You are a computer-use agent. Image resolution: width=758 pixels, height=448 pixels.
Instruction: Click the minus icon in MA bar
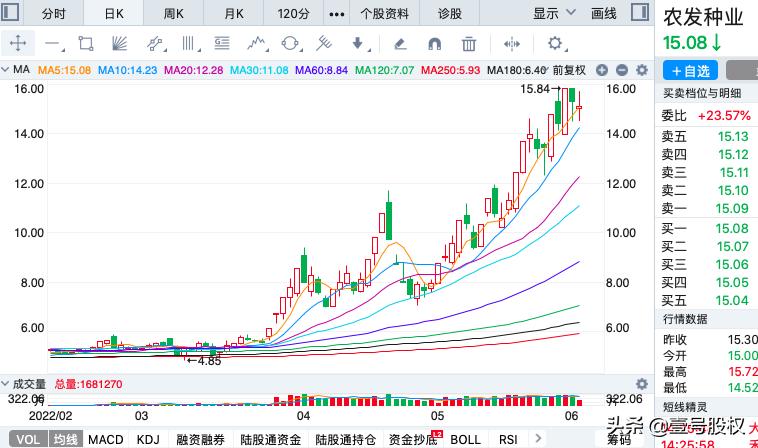click(622, 71)
